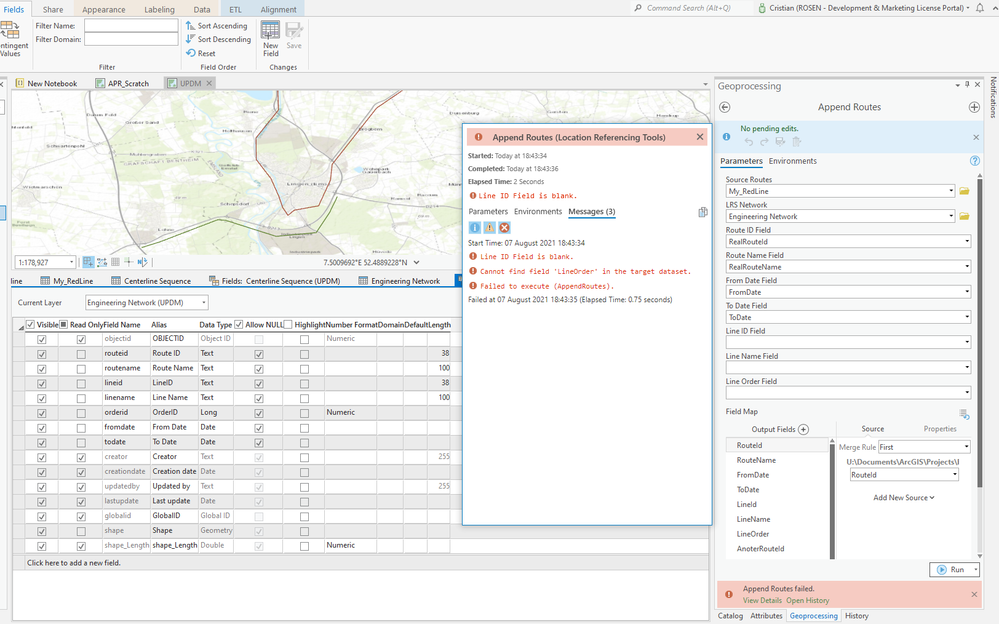Click the back arrow in Geoprocessing pane
The height and width of the screenshot is (624, 999).
[726, 107]
